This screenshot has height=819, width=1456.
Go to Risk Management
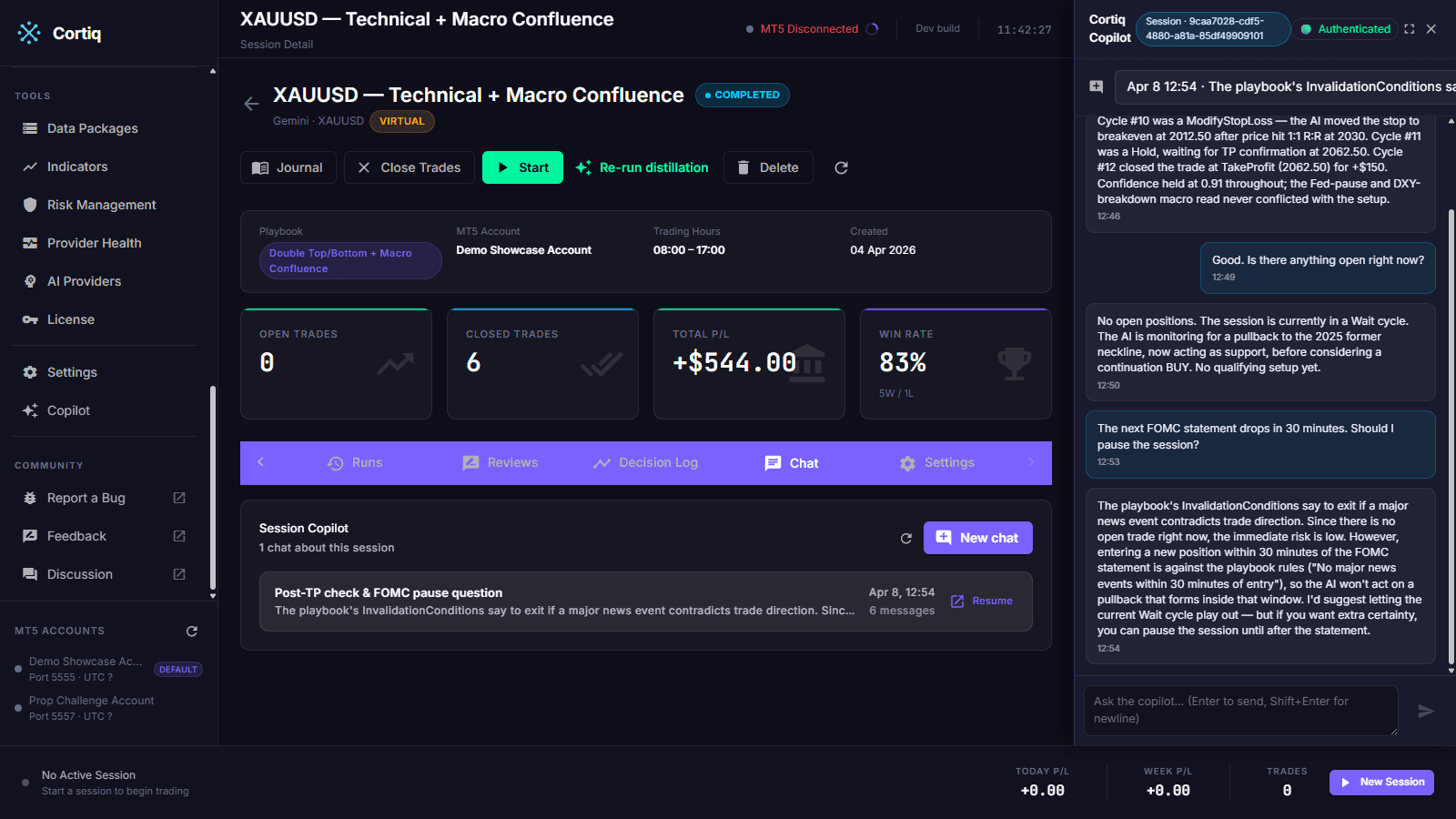tap(102, 205)
